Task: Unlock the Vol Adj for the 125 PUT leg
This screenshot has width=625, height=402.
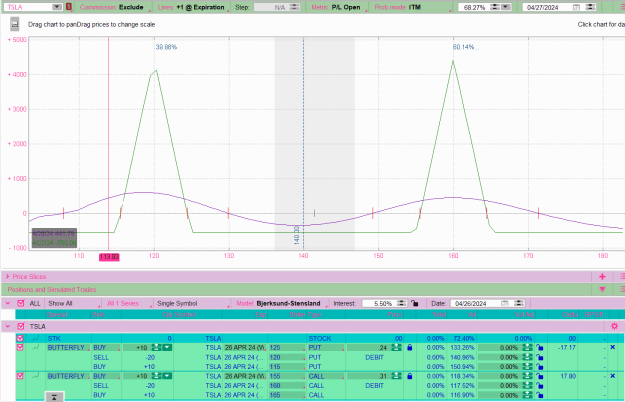Action: click(x=539, y=347)
